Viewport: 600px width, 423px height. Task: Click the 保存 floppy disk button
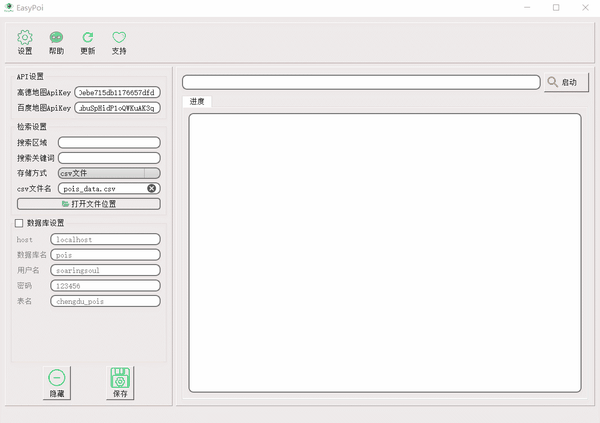tap(120, 383)
